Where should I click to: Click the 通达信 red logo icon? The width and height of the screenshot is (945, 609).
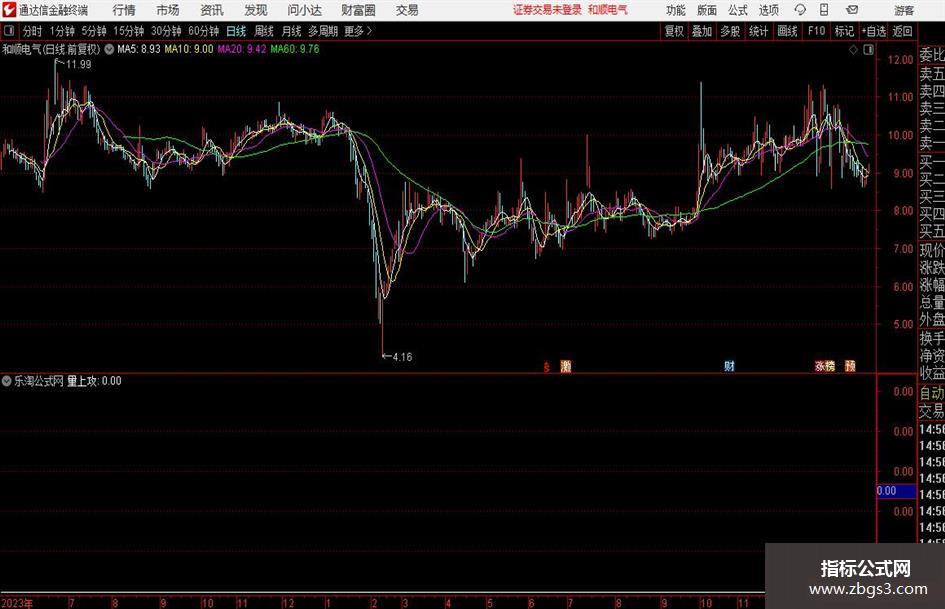pyautogui.click(x=9, y=10)
